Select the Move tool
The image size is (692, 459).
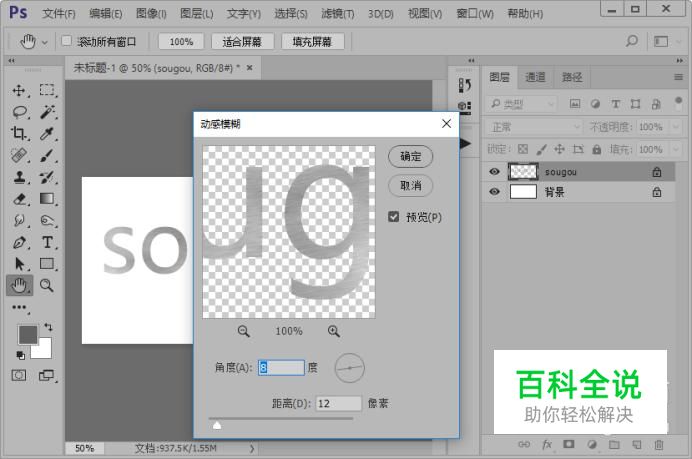[x=19, y=90]
